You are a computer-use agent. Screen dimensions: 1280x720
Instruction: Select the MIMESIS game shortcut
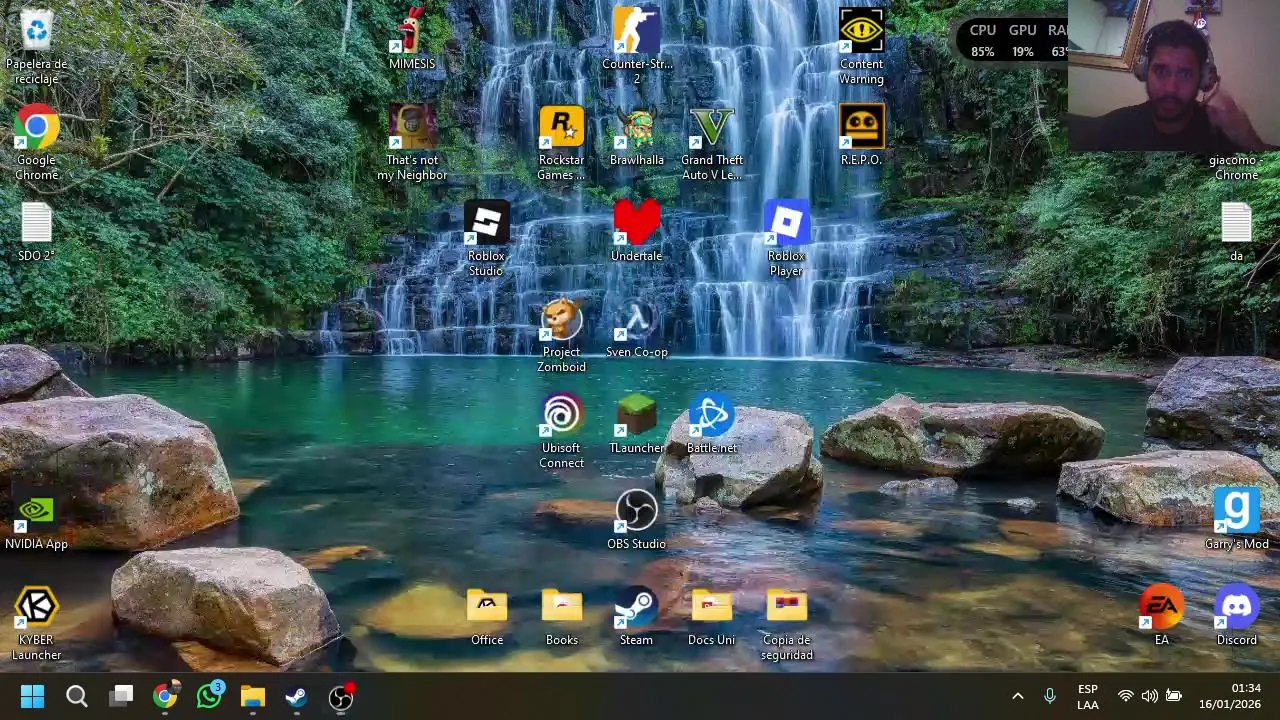coord(412,40)
